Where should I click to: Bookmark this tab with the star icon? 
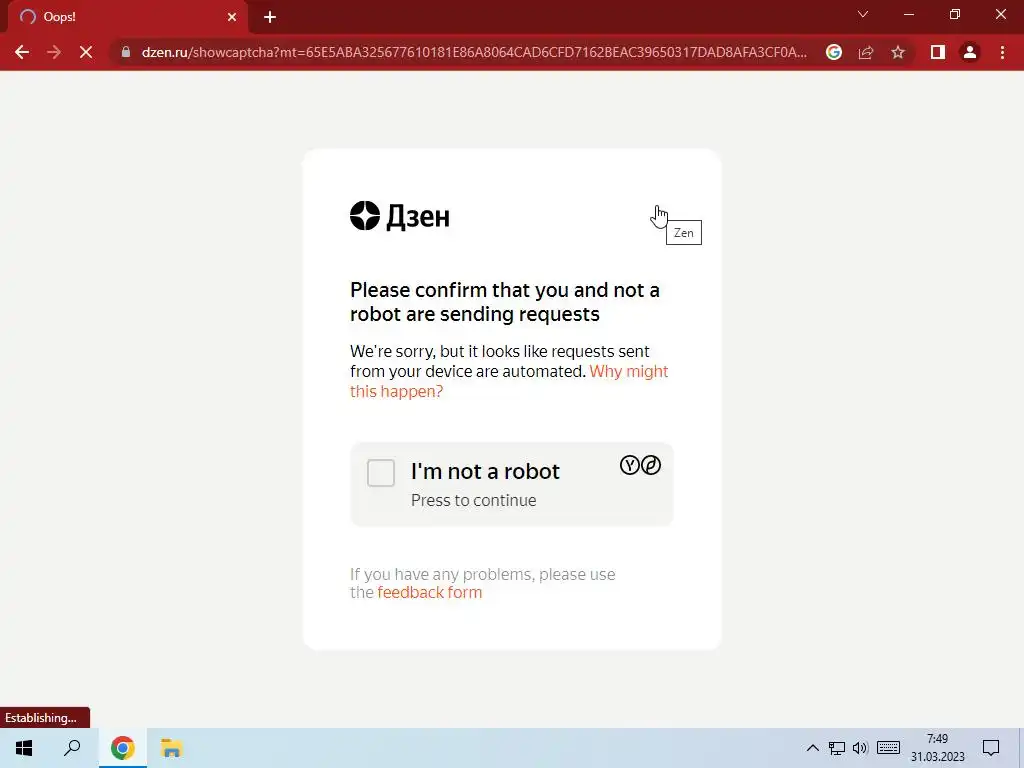pos(898,52)
